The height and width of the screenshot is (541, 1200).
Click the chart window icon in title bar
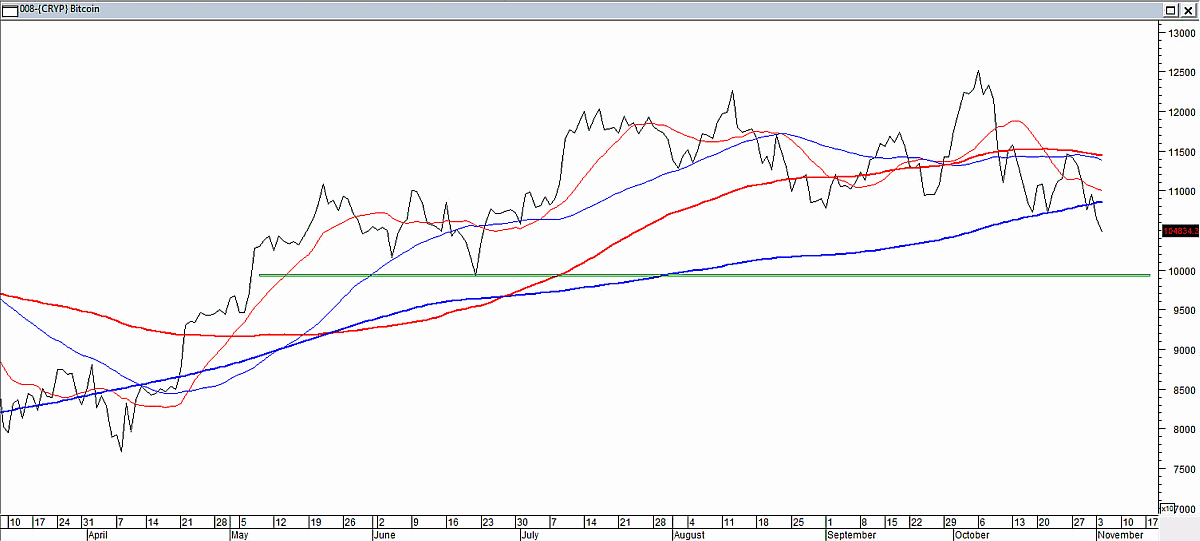click(x=8, y=9)
